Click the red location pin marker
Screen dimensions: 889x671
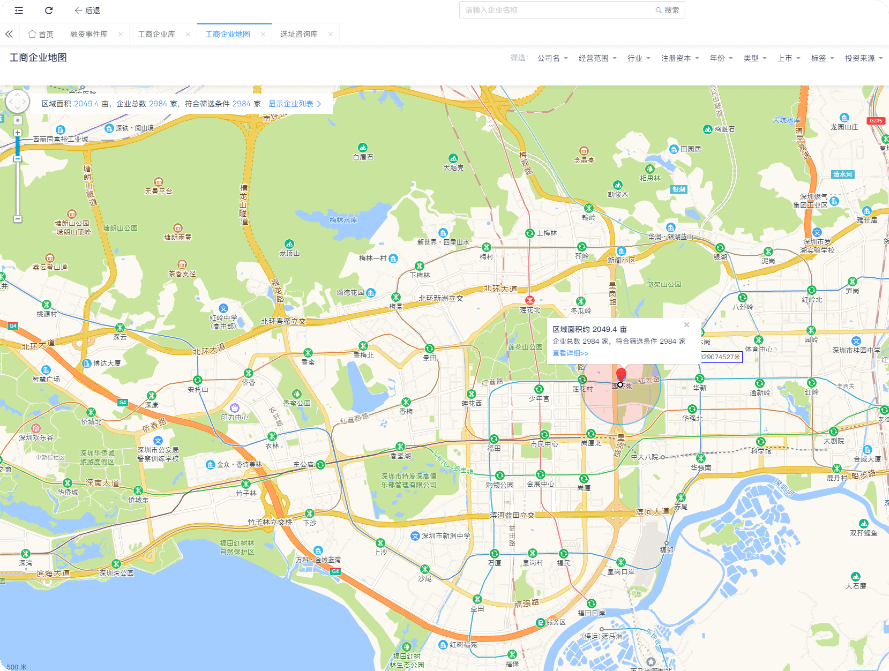pyautogui.click(x=621, y=375)
